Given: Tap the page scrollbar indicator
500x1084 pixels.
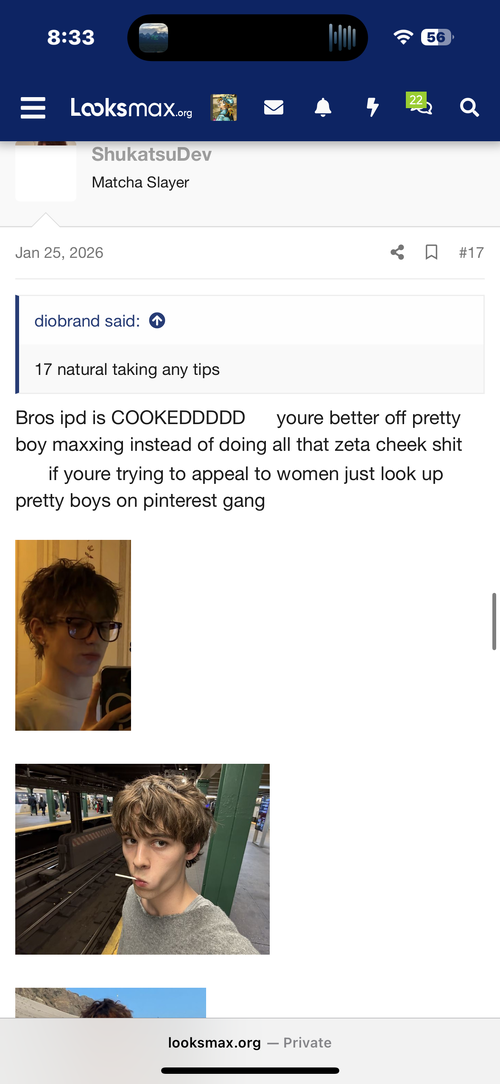Looking at the screenshot, I should pos(494,621).
